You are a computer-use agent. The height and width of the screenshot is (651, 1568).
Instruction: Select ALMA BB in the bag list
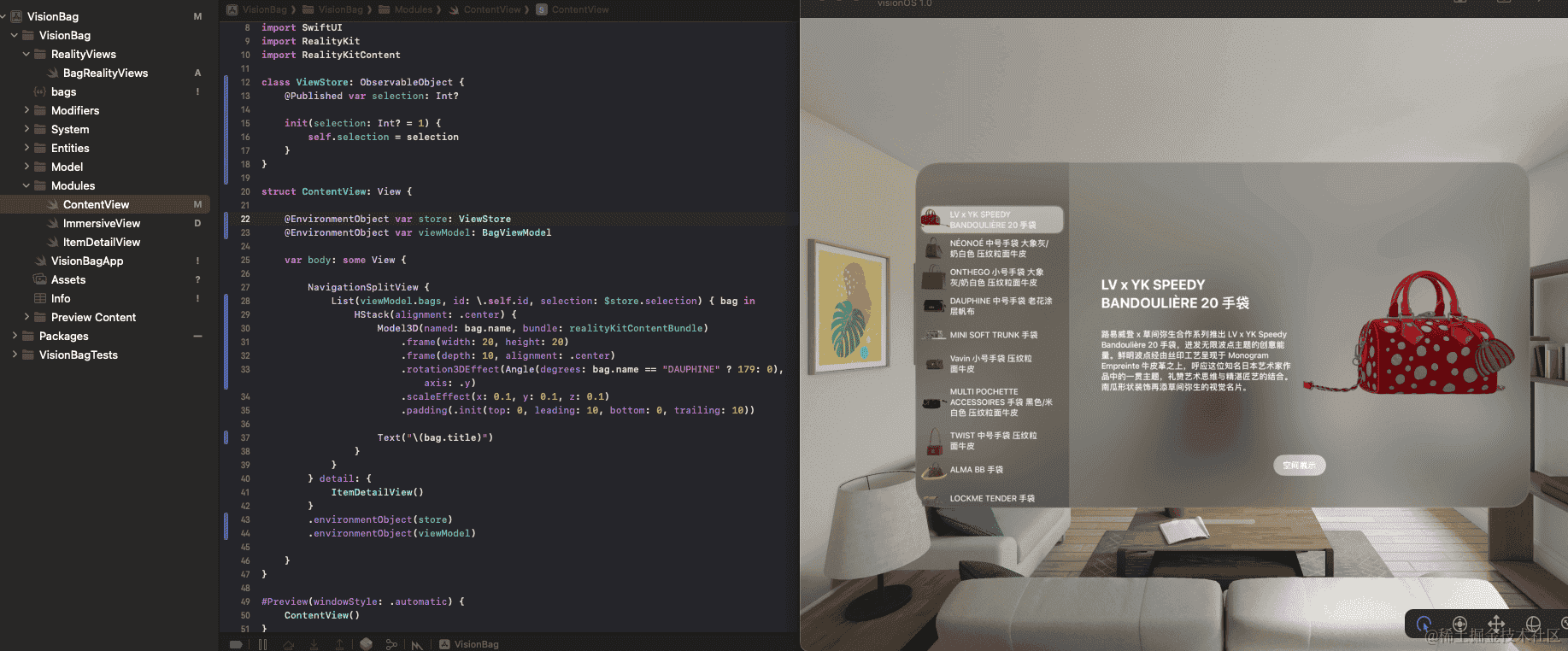(x=992, y=470)
